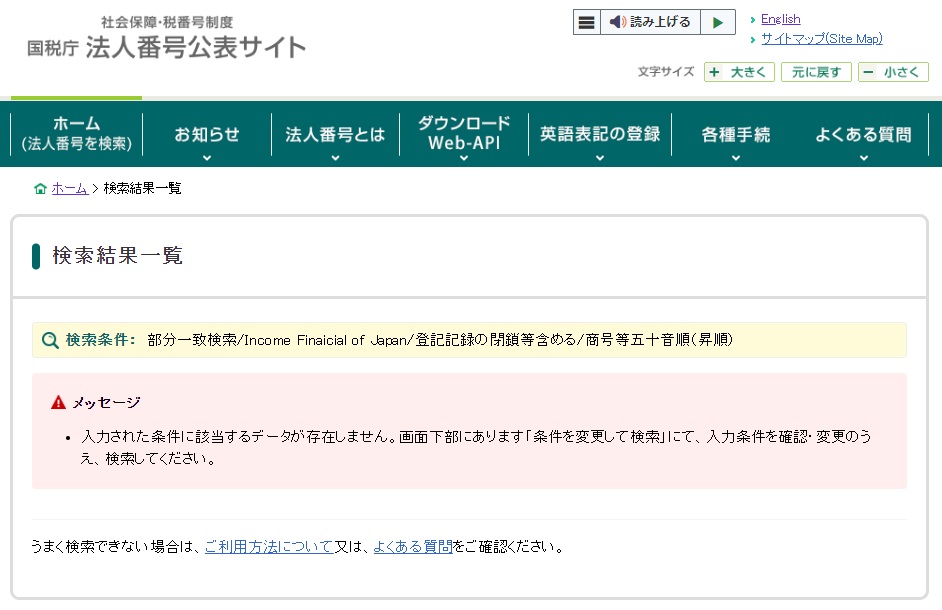Decrease text size with 小さく button
This screenshot has width=942, height=610.
pos(893,72)
